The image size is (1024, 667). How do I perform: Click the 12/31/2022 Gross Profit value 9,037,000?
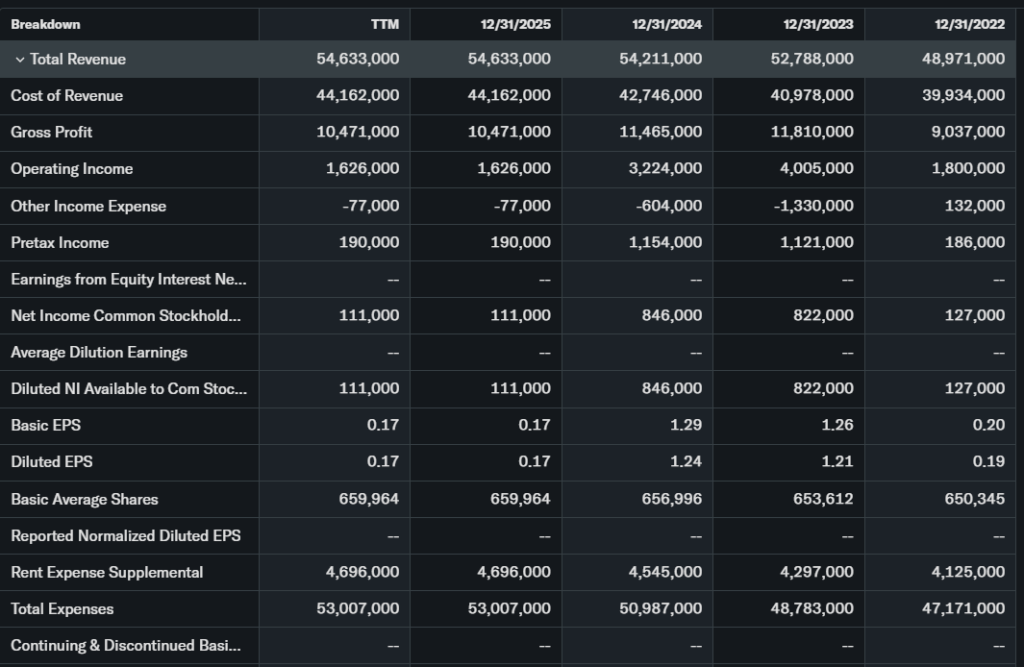tap(967, 132)
